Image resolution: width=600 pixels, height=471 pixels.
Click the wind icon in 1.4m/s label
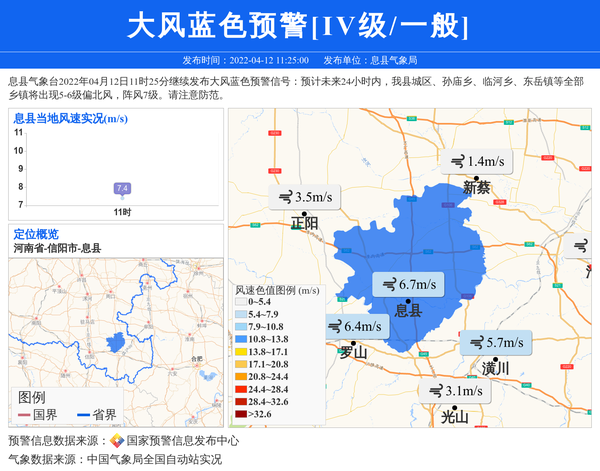click(x=458, y=162)
